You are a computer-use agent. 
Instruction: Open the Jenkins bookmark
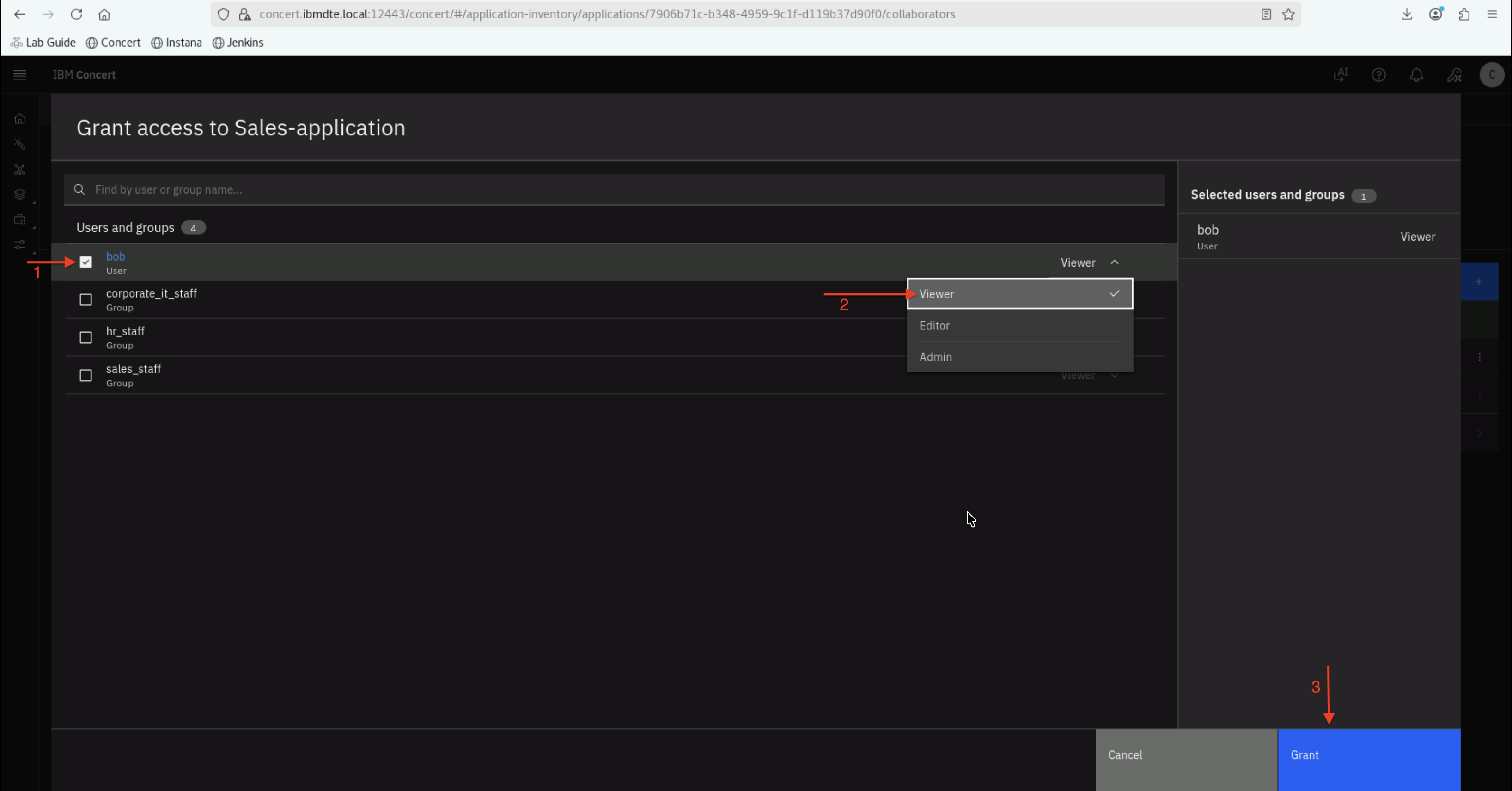tap(238, 42)
